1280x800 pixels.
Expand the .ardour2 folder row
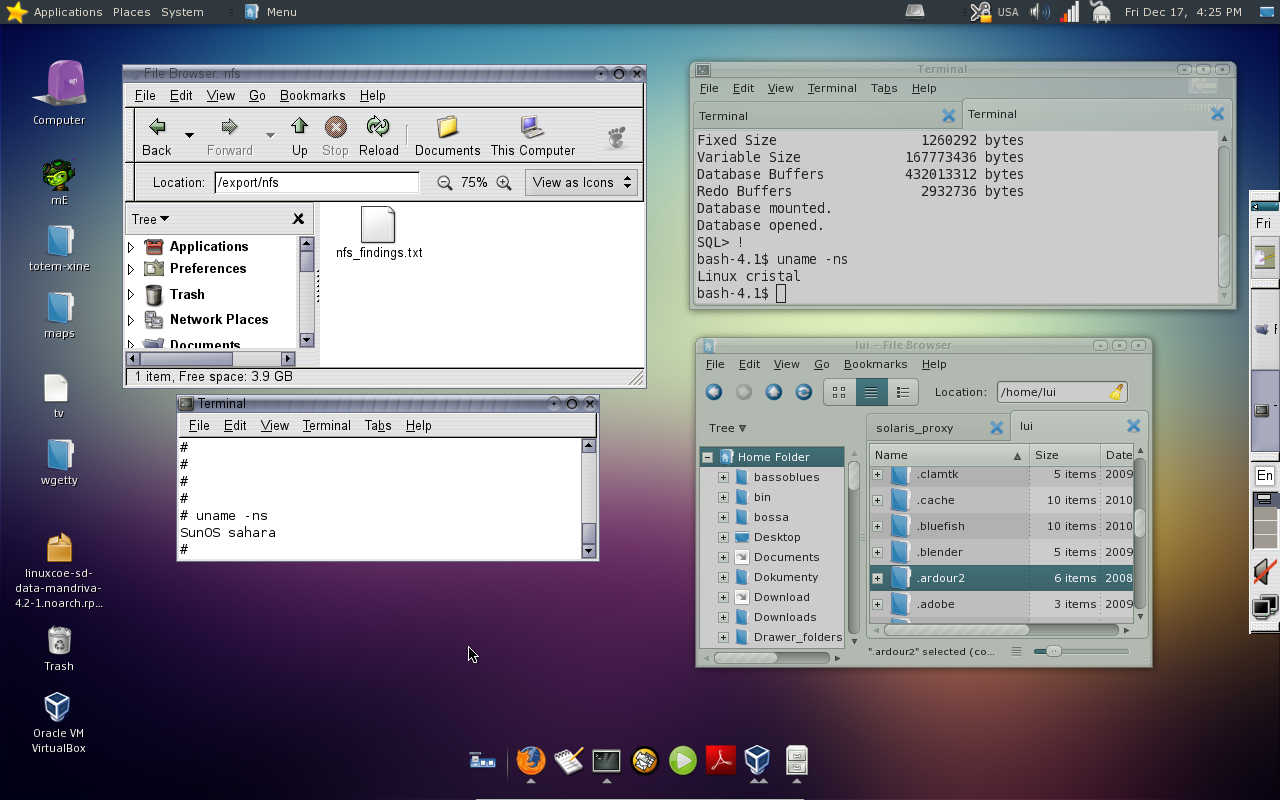[x=877, y=578]
